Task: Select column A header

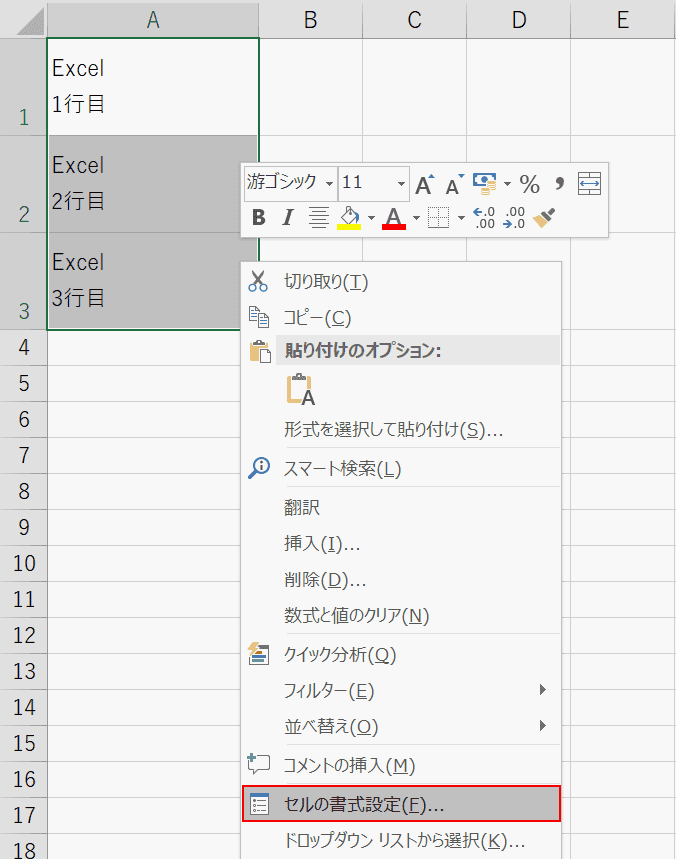Action: tap(153, 20)
